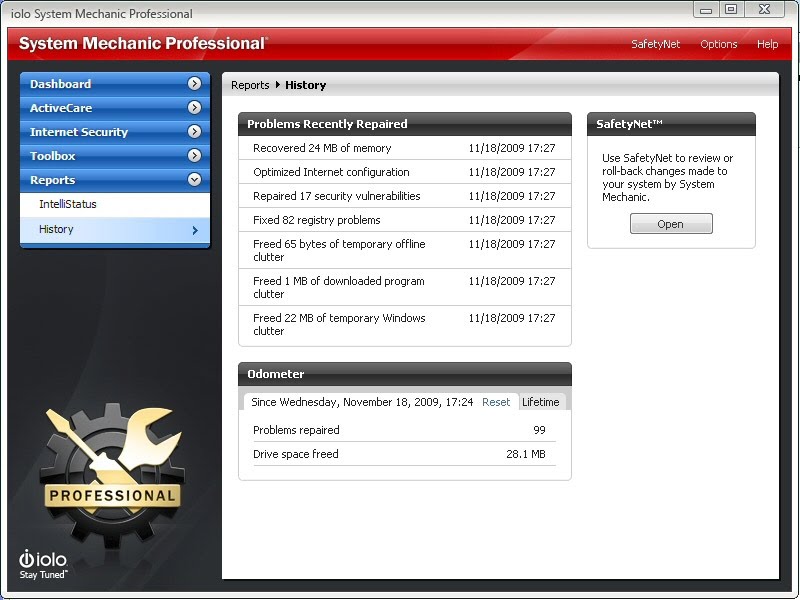800x600 pixels.
Task: Open Options in the top bar
Action: [x=718, y=44]
